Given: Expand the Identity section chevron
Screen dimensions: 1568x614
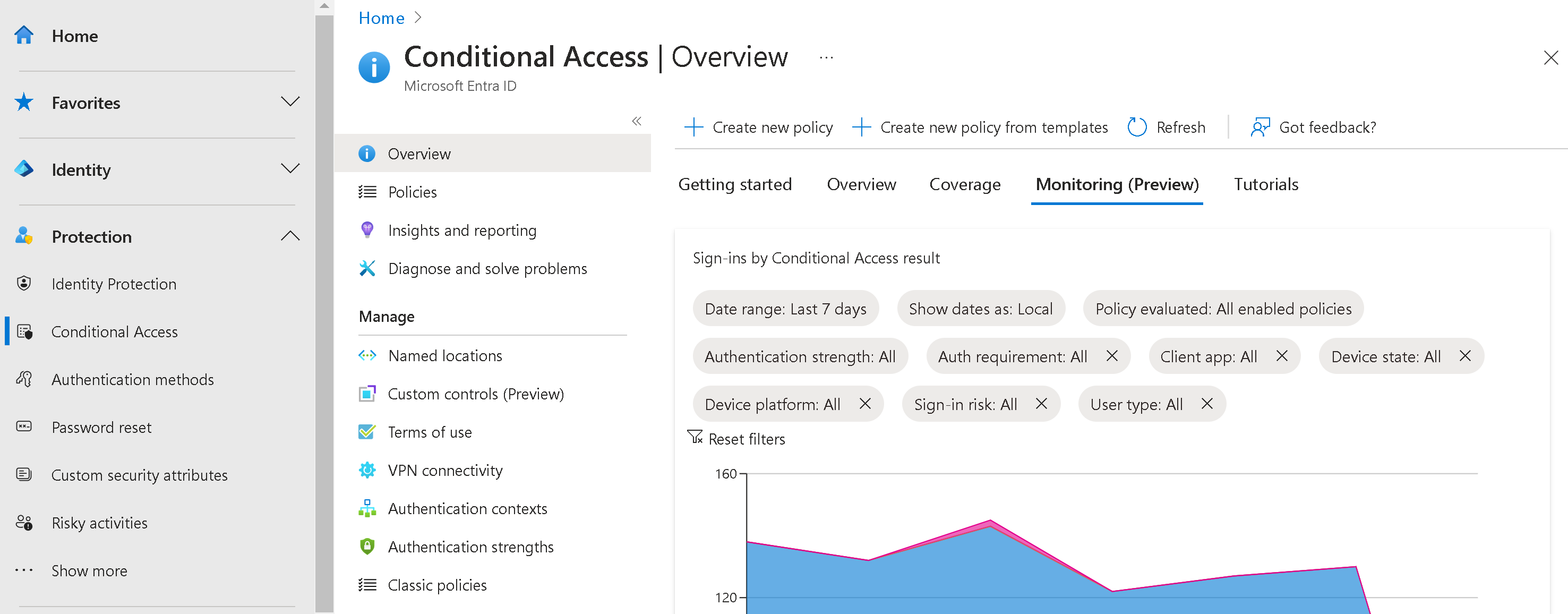Looking at the screenshot, I should point(290,169).
